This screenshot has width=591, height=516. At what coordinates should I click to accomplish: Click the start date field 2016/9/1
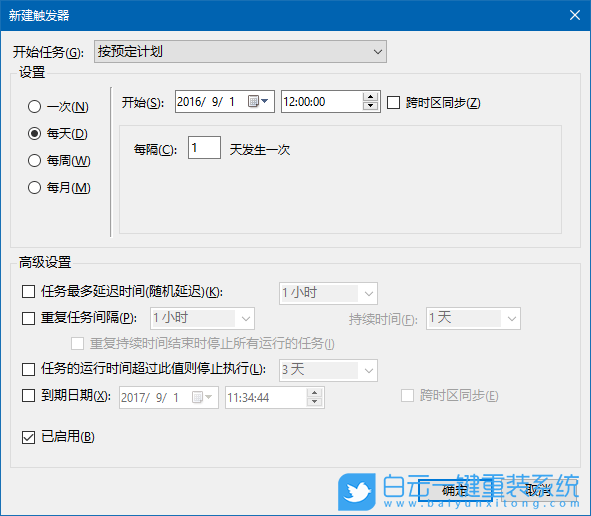(x=225, y=101)
